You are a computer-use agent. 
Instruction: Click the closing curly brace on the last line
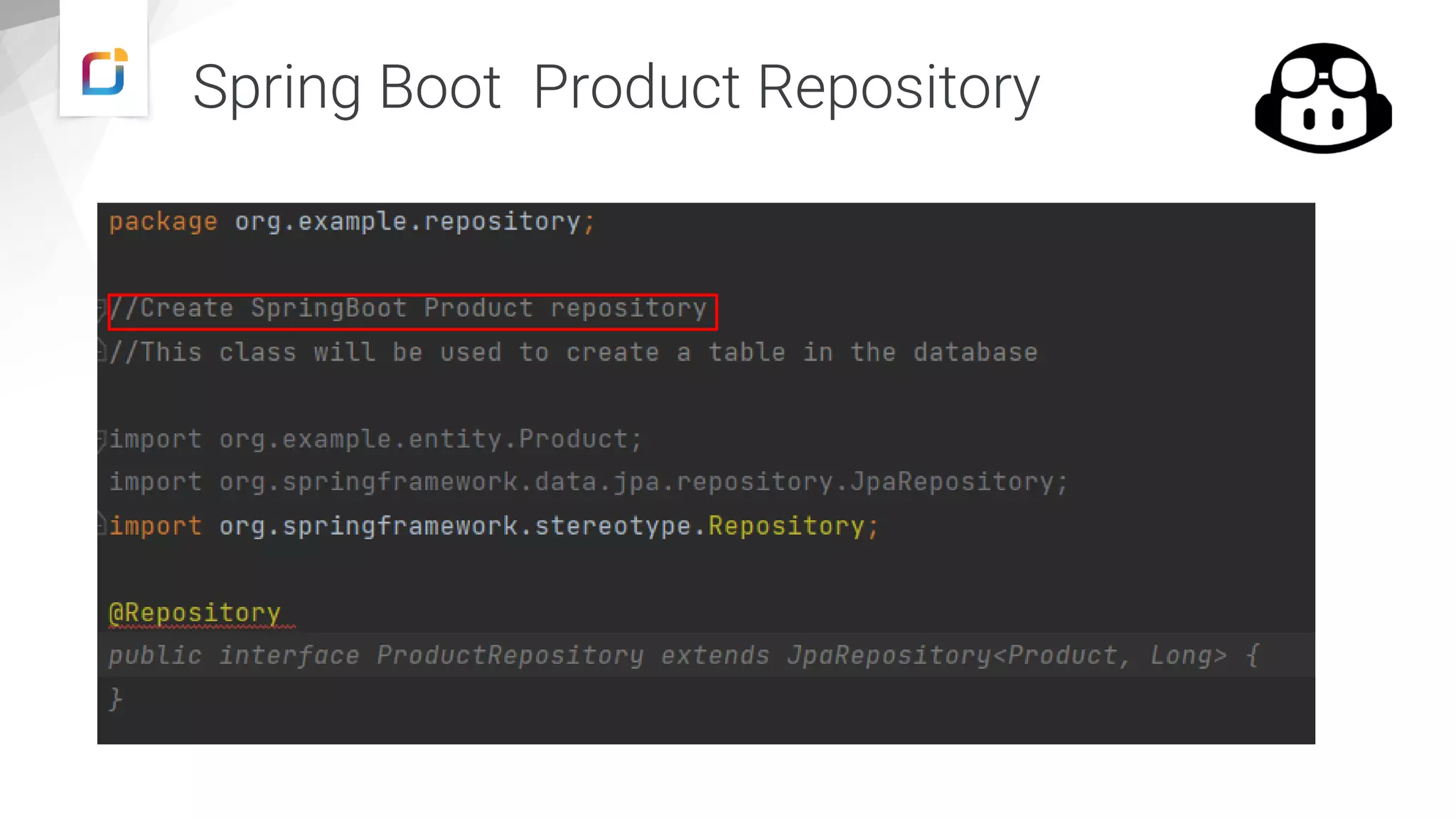click(x=115, y=699)
